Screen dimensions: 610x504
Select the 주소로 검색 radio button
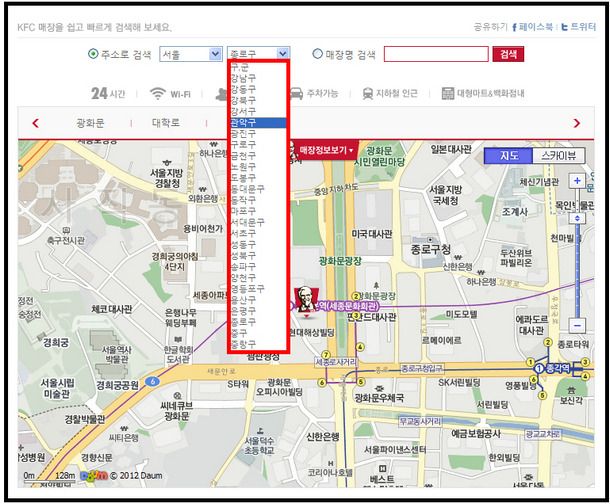93,54
